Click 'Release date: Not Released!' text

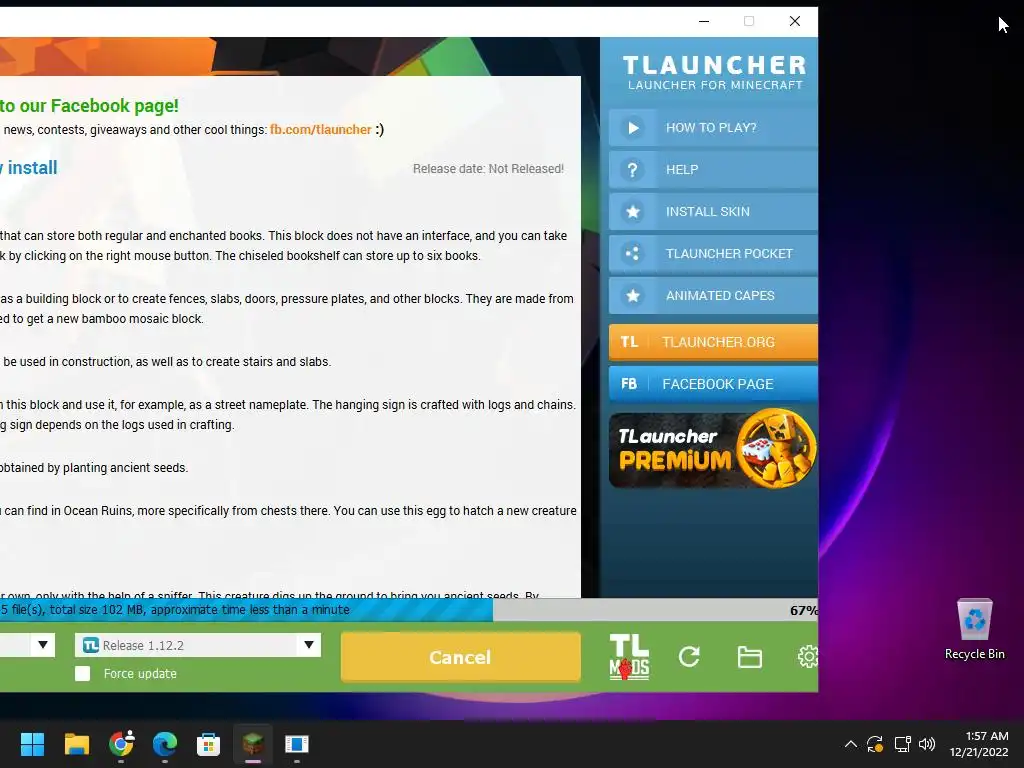[488, 169]
